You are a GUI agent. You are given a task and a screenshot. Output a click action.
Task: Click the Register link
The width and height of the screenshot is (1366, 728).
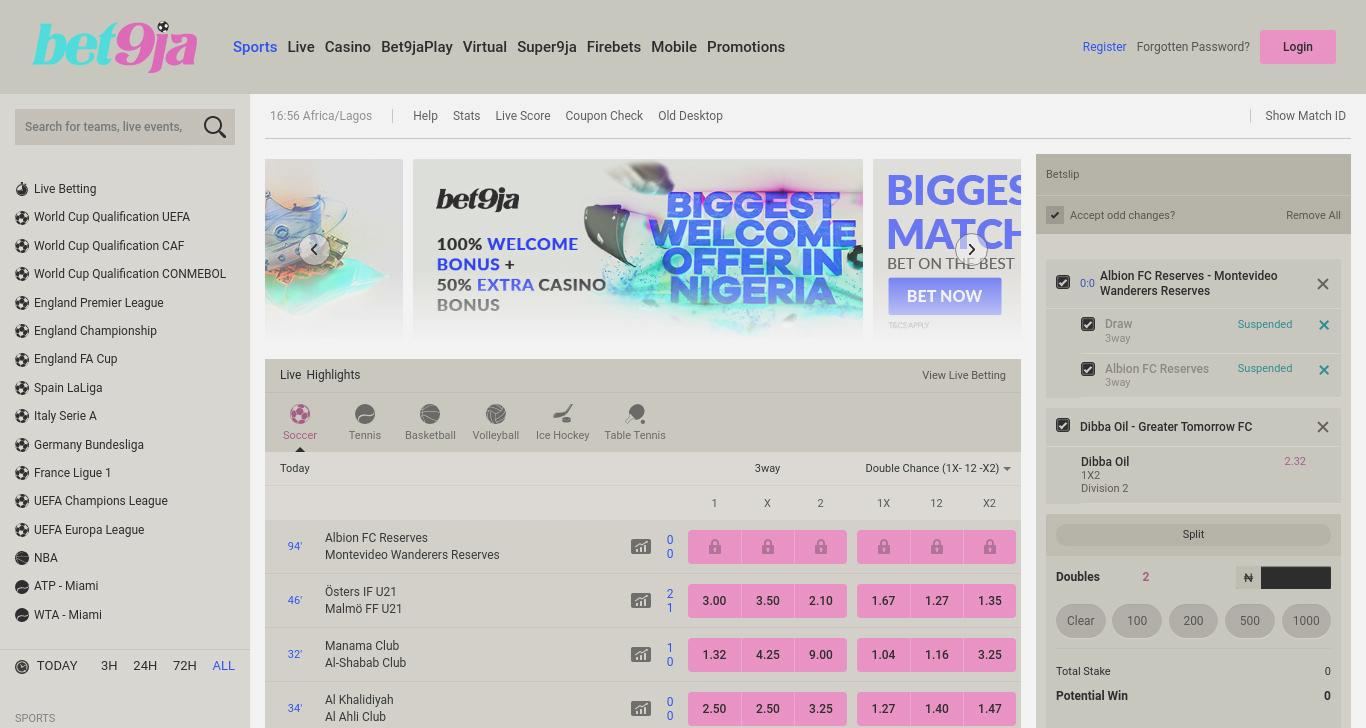(1104, 47)
